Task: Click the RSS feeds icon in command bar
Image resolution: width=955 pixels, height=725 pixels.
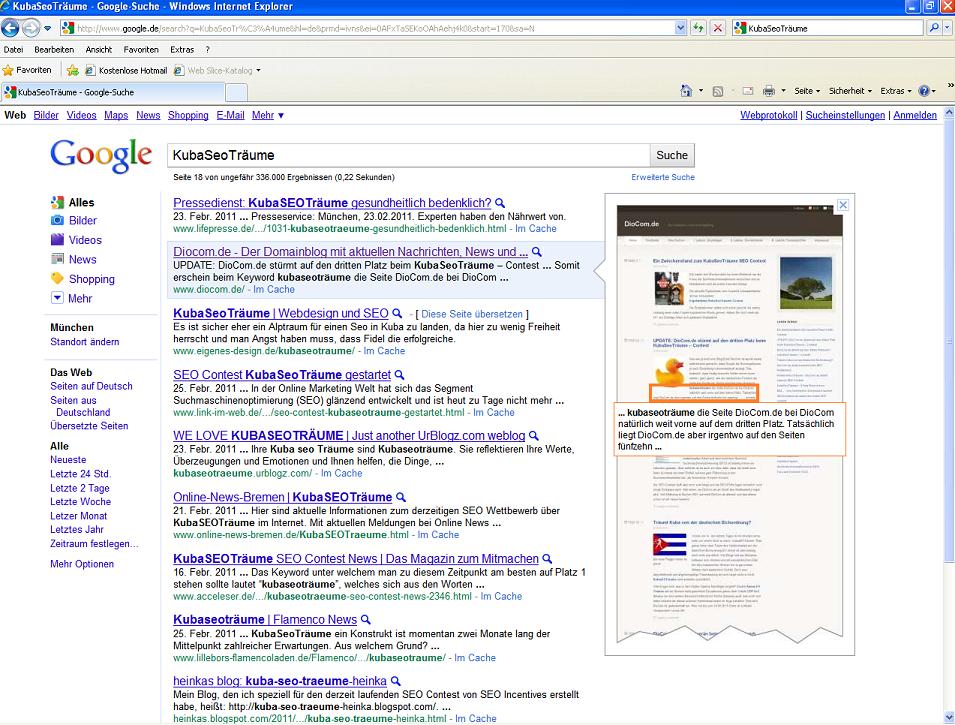Action: pos(717,91)
